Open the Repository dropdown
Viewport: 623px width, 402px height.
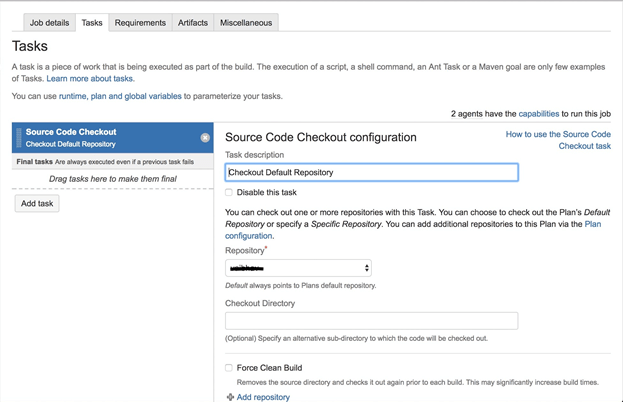click(299, 268)
